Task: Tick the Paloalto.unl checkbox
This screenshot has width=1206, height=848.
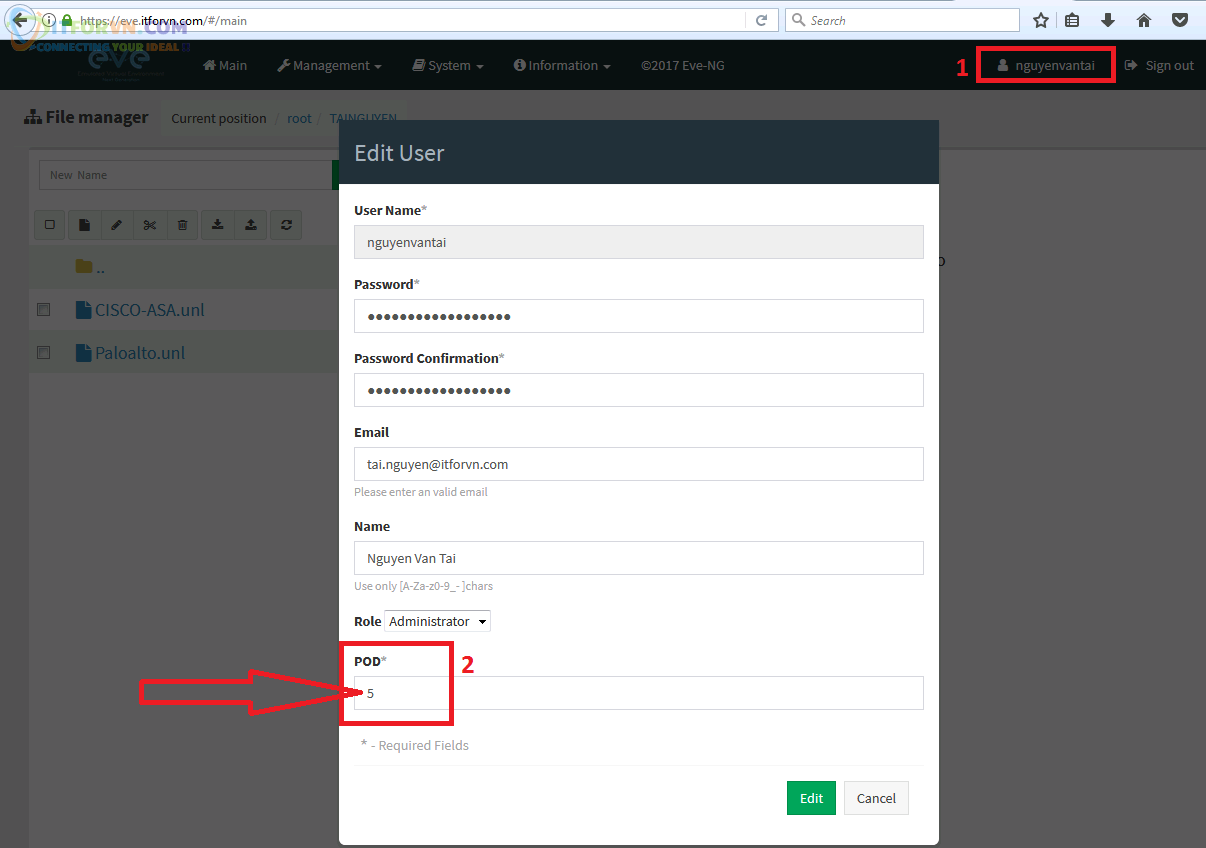Action: click(43, 353)
